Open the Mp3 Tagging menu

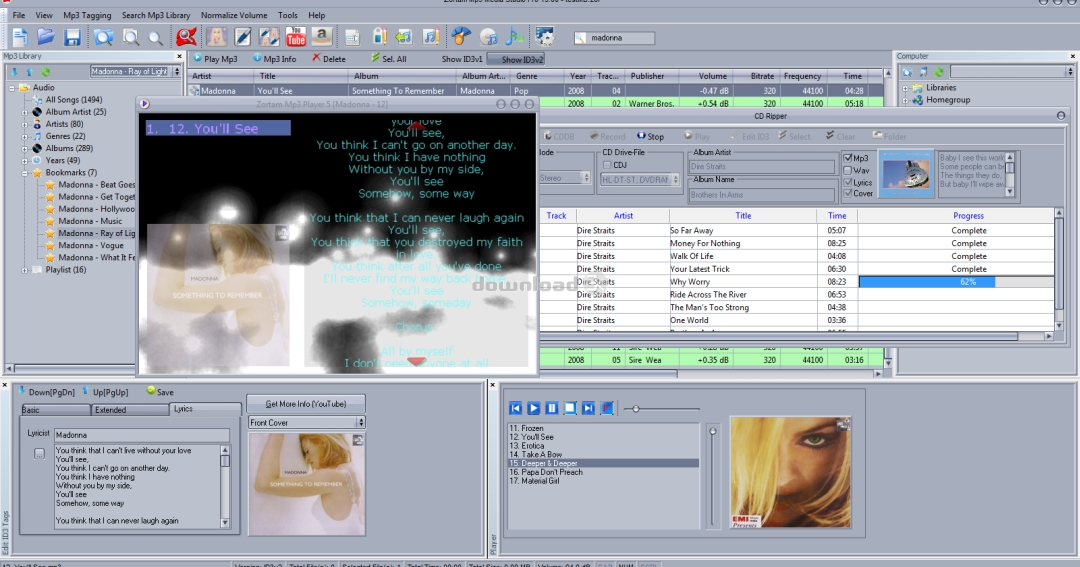tap(87, 15)
